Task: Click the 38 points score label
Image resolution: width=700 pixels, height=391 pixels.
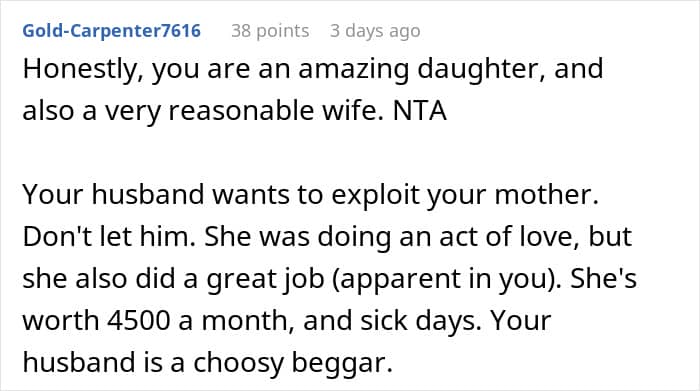Action: (270, 31)
